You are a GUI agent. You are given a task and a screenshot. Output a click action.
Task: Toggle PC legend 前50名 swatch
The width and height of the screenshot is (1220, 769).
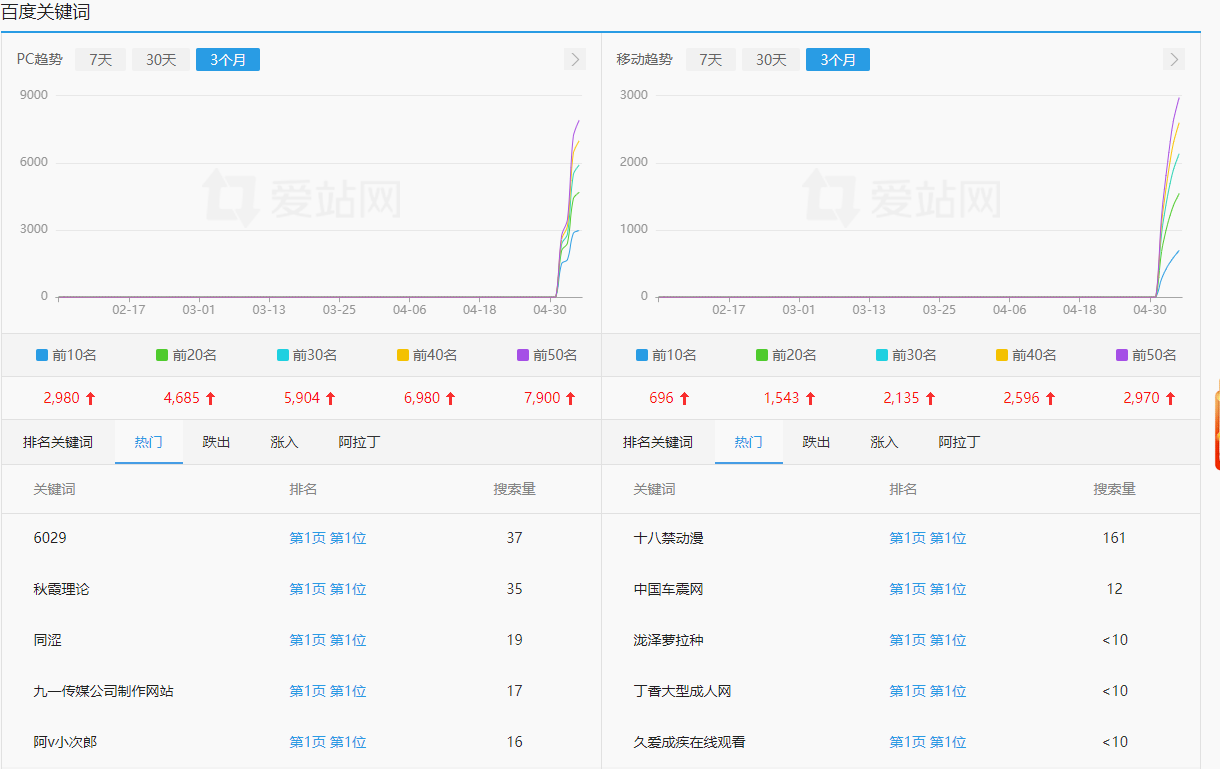click(522, 354)
